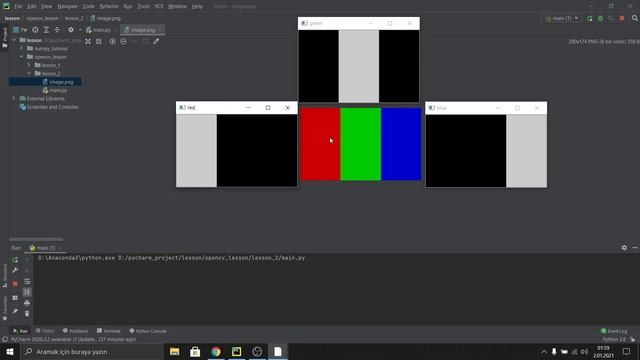Image resolution: width=640 pixels, height=360 pixels.
Task: Select the image.png editor tab
Action: coord(142,30)
